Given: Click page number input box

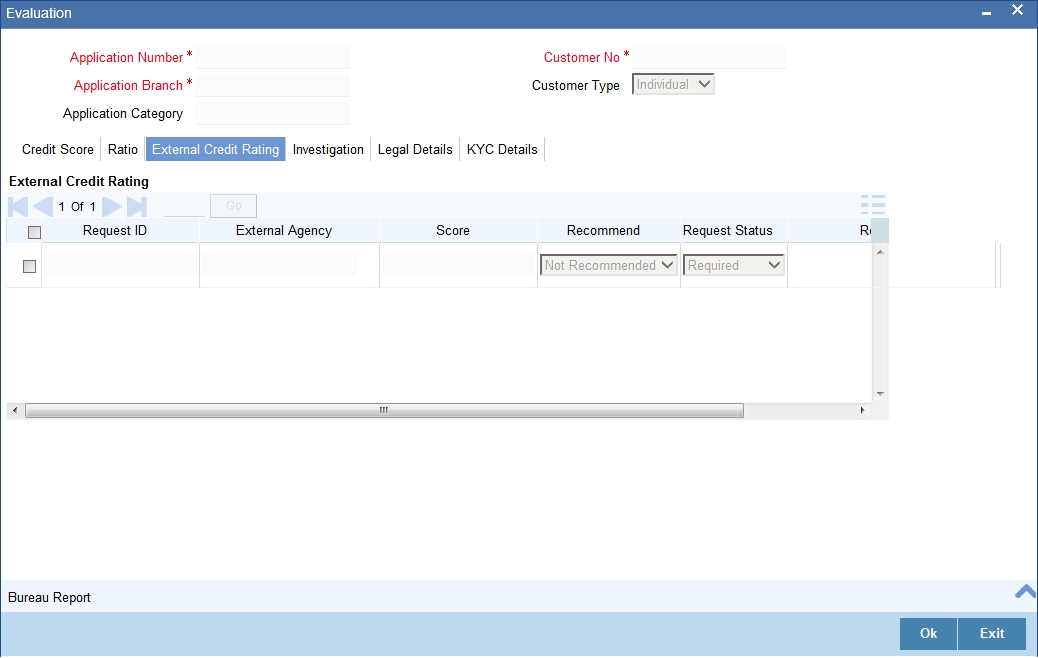Looking at the screenshot, I should point(185,207).
